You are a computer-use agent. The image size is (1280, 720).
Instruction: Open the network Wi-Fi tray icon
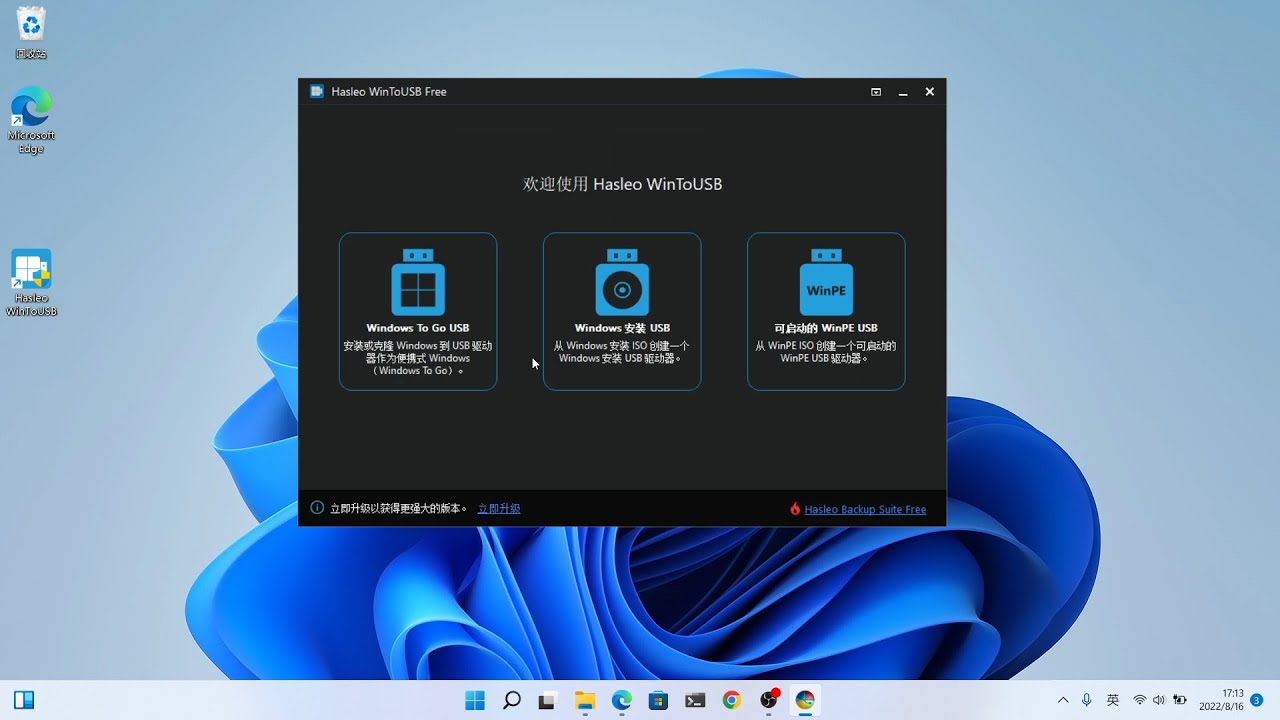1140,700
